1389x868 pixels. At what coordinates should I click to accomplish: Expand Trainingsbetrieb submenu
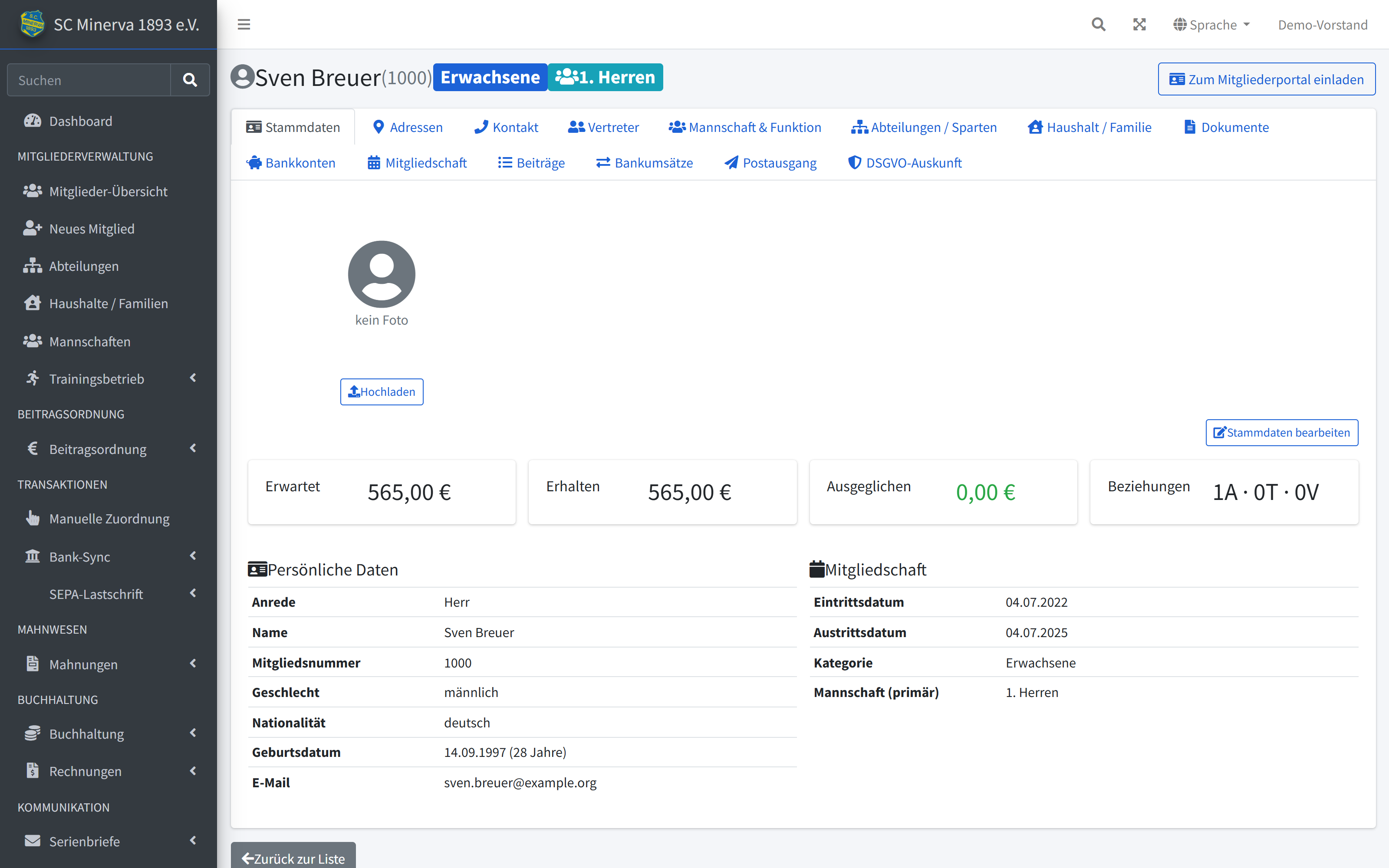click(109, 378)
